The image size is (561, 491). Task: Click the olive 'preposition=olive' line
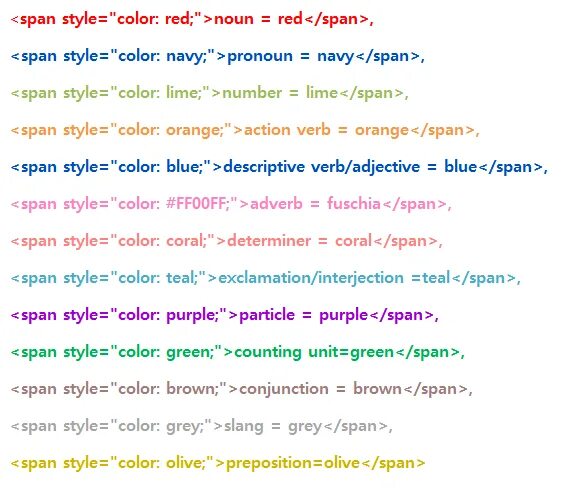tap(218, 463)
